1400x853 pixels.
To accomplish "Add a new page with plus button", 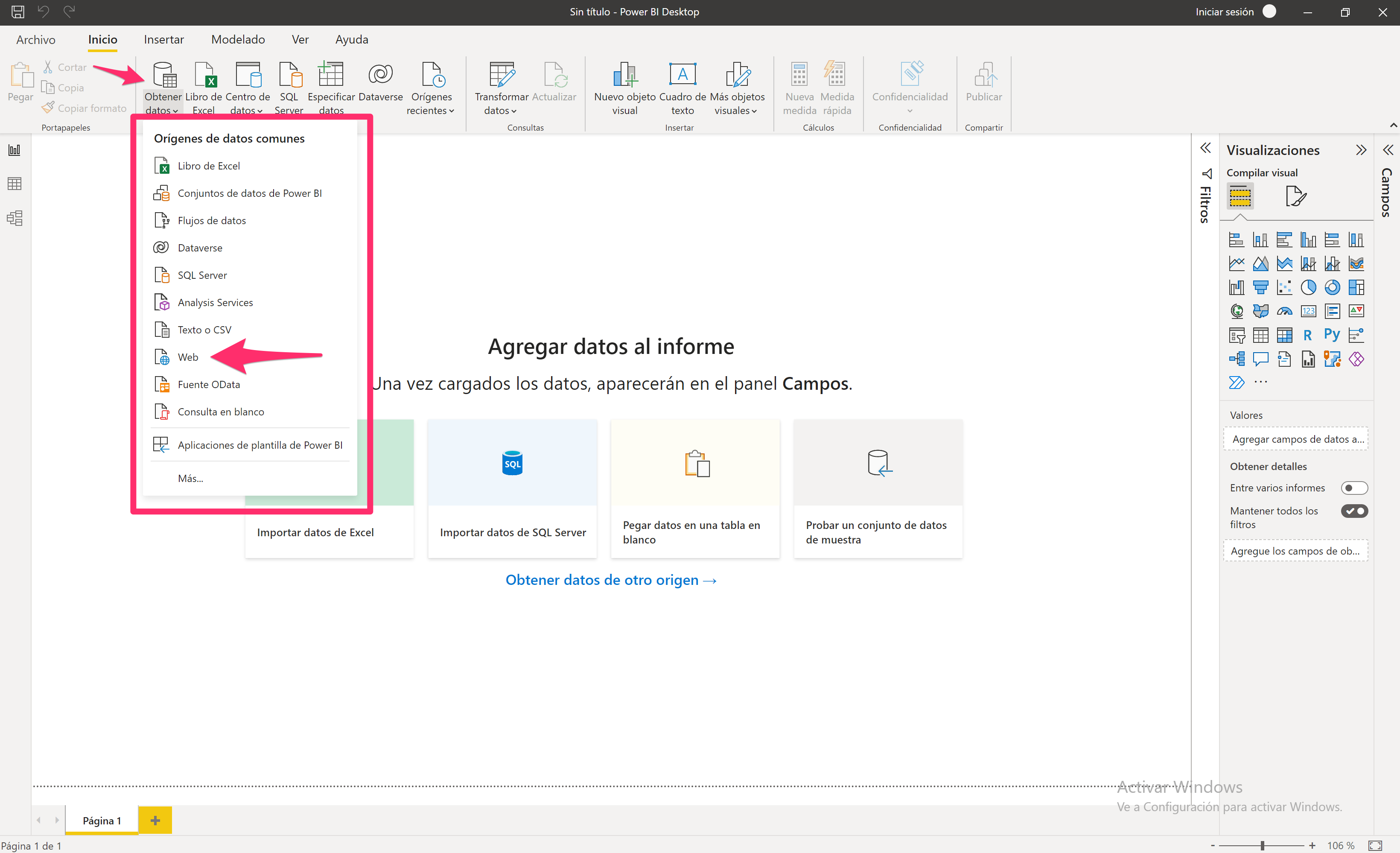I will click(x=155, y=820).
